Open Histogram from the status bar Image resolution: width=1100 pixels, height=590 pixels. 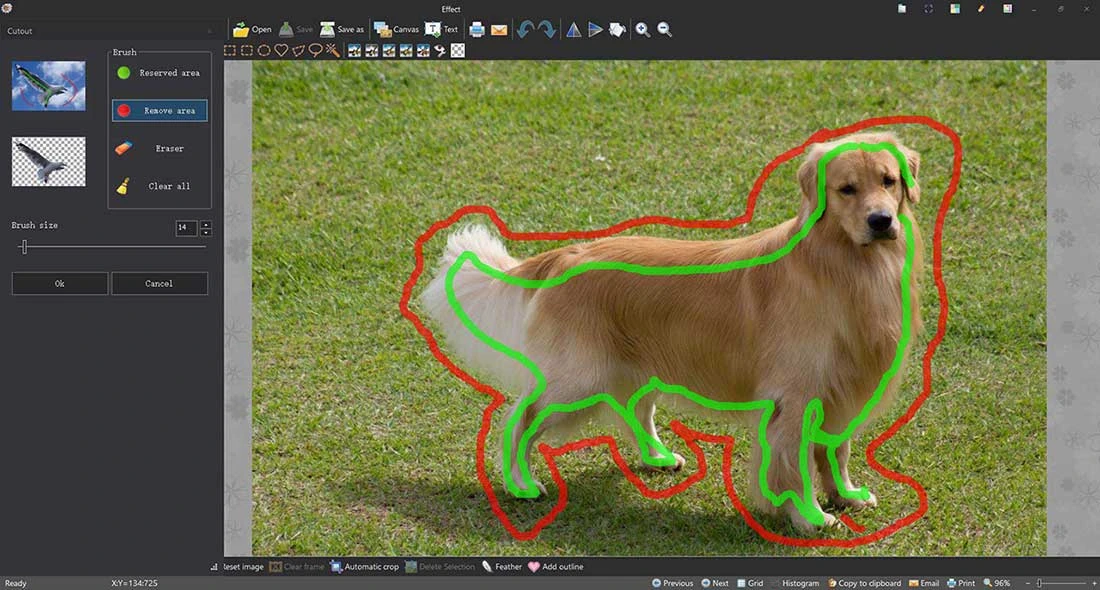pyautogui.click(x=793, y=583)
